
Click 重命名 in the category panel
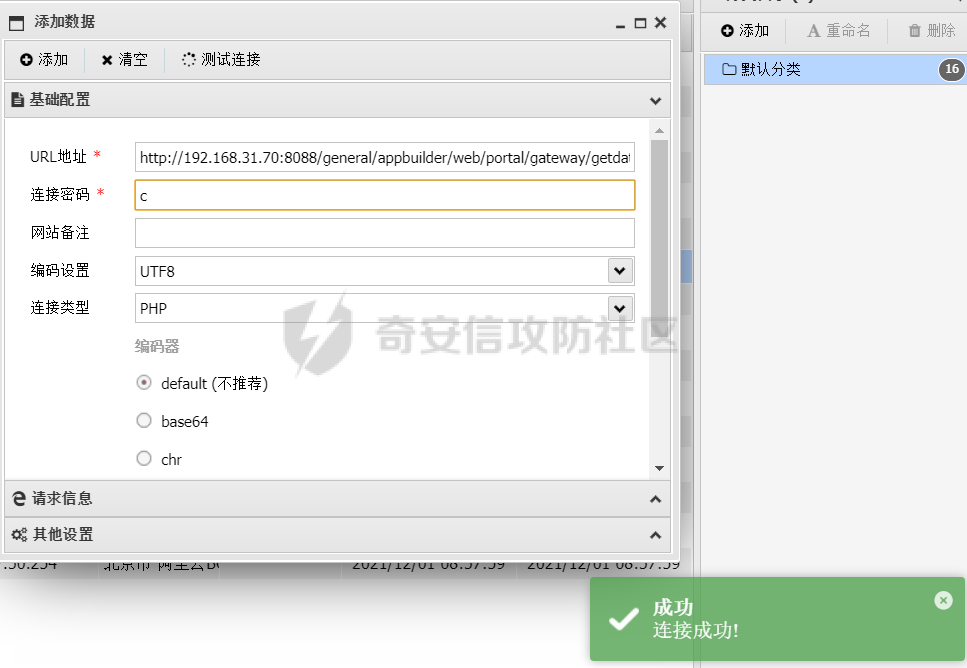pos(839,30)
